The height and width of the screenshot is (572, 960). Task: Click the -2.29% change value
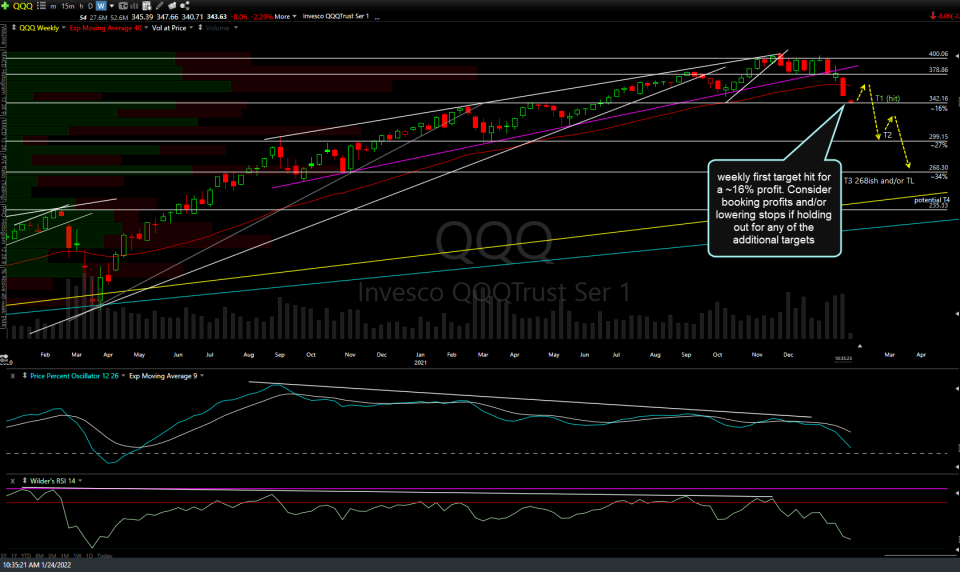263,17
